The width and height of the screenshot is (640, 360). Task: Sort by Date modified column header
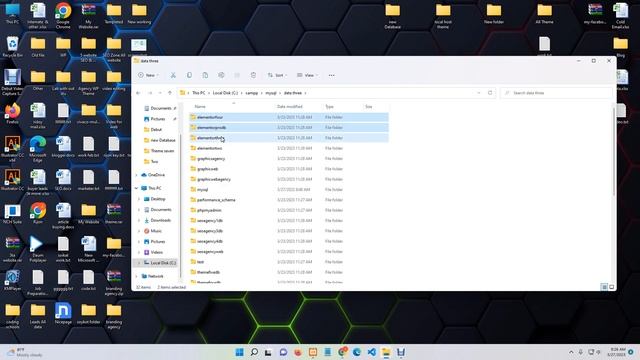pos(290,107)
